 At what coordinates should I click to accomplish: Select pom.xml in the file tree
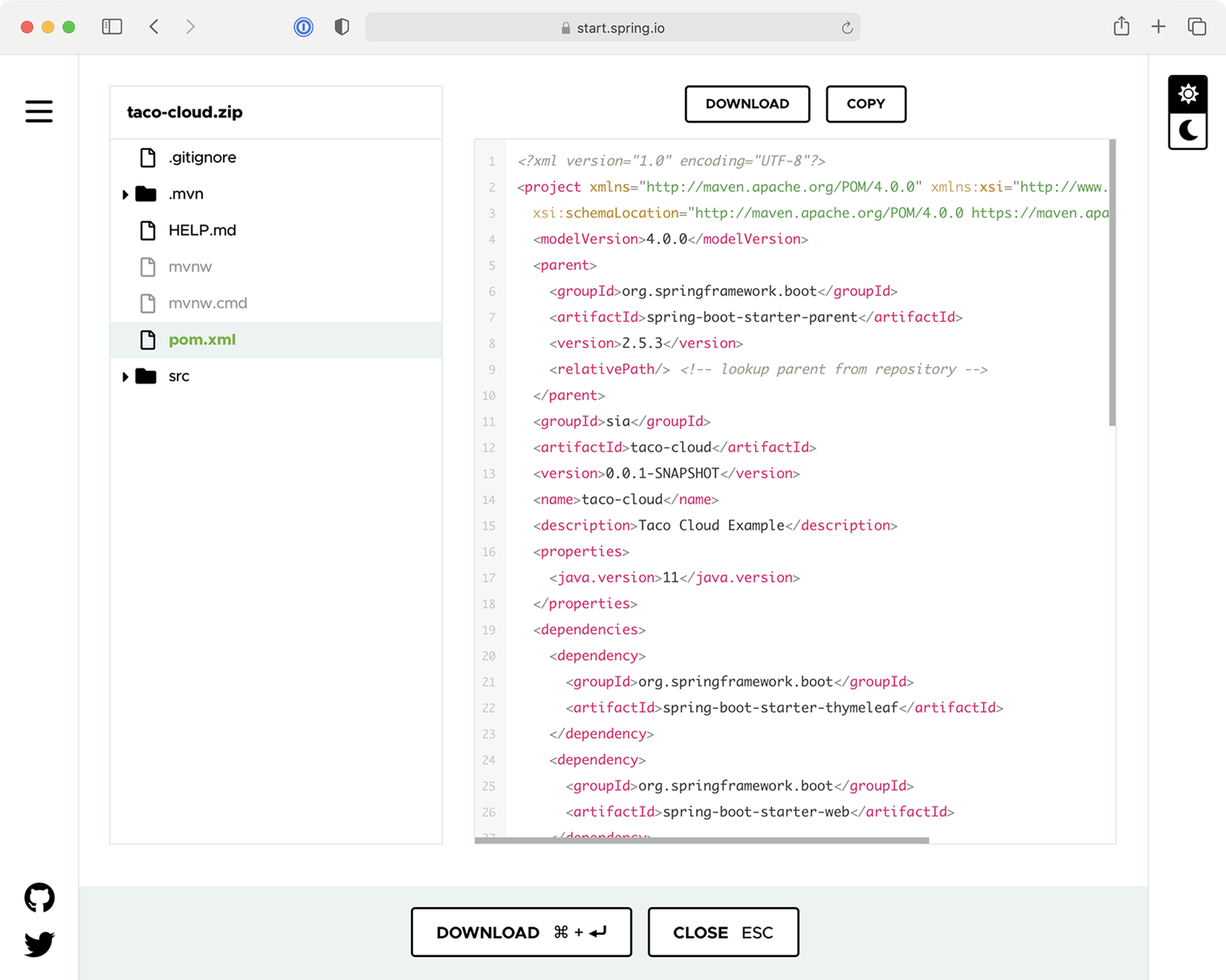click(x=202, y=340)
